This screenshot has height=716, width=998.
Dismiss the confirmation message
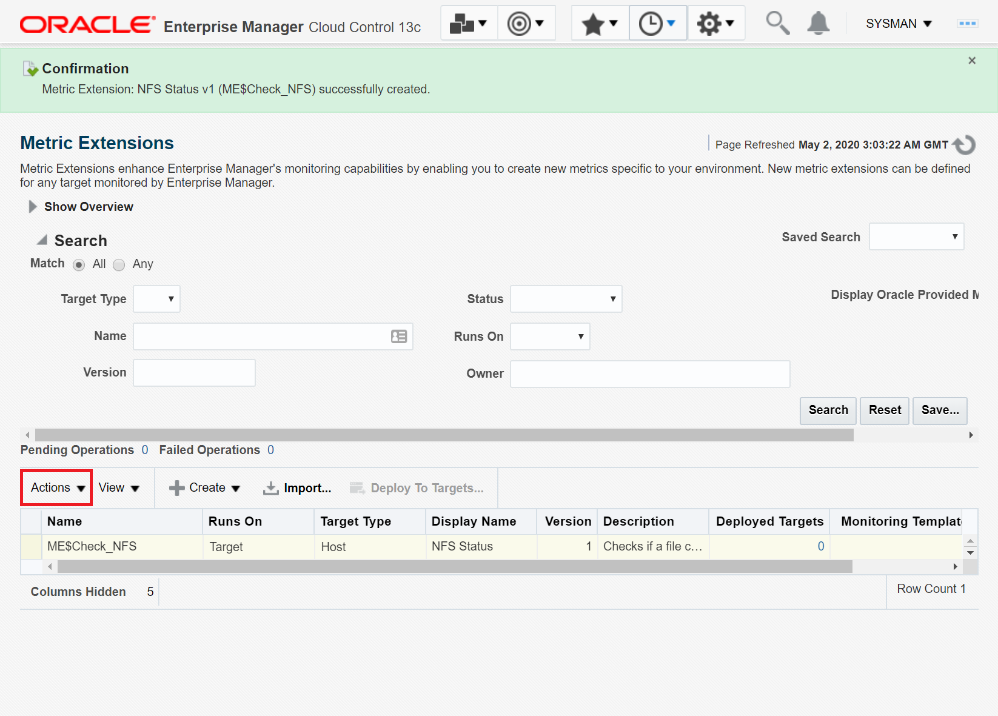[x=972, y=61]
